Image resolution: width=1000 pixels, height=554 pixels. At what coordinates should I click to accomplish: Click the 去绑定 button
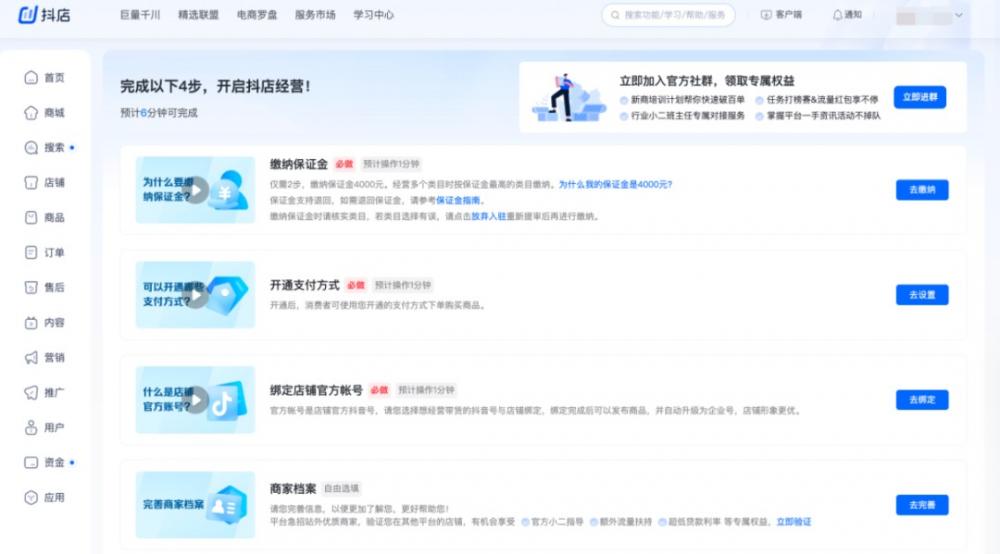pos(921,400)
